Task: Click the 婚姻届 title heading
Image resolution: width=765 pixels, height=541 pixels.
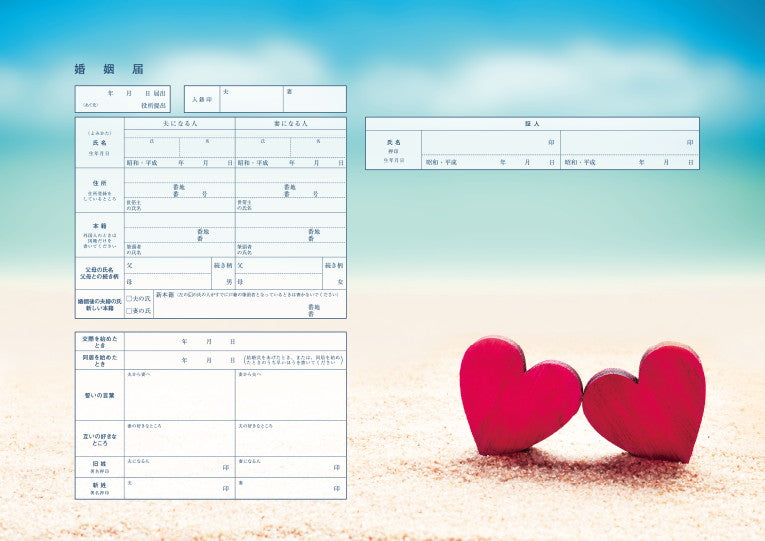Action: click(x=108, y=69)
